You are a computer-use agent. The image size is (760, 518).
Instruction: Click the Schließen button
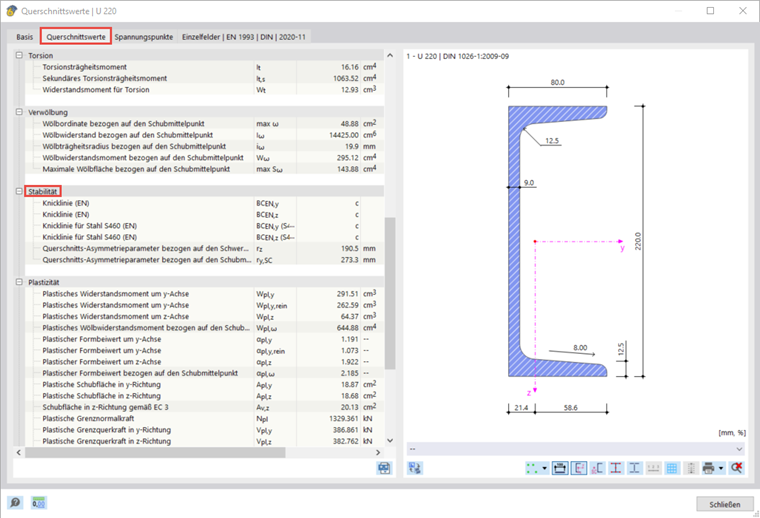725,504
